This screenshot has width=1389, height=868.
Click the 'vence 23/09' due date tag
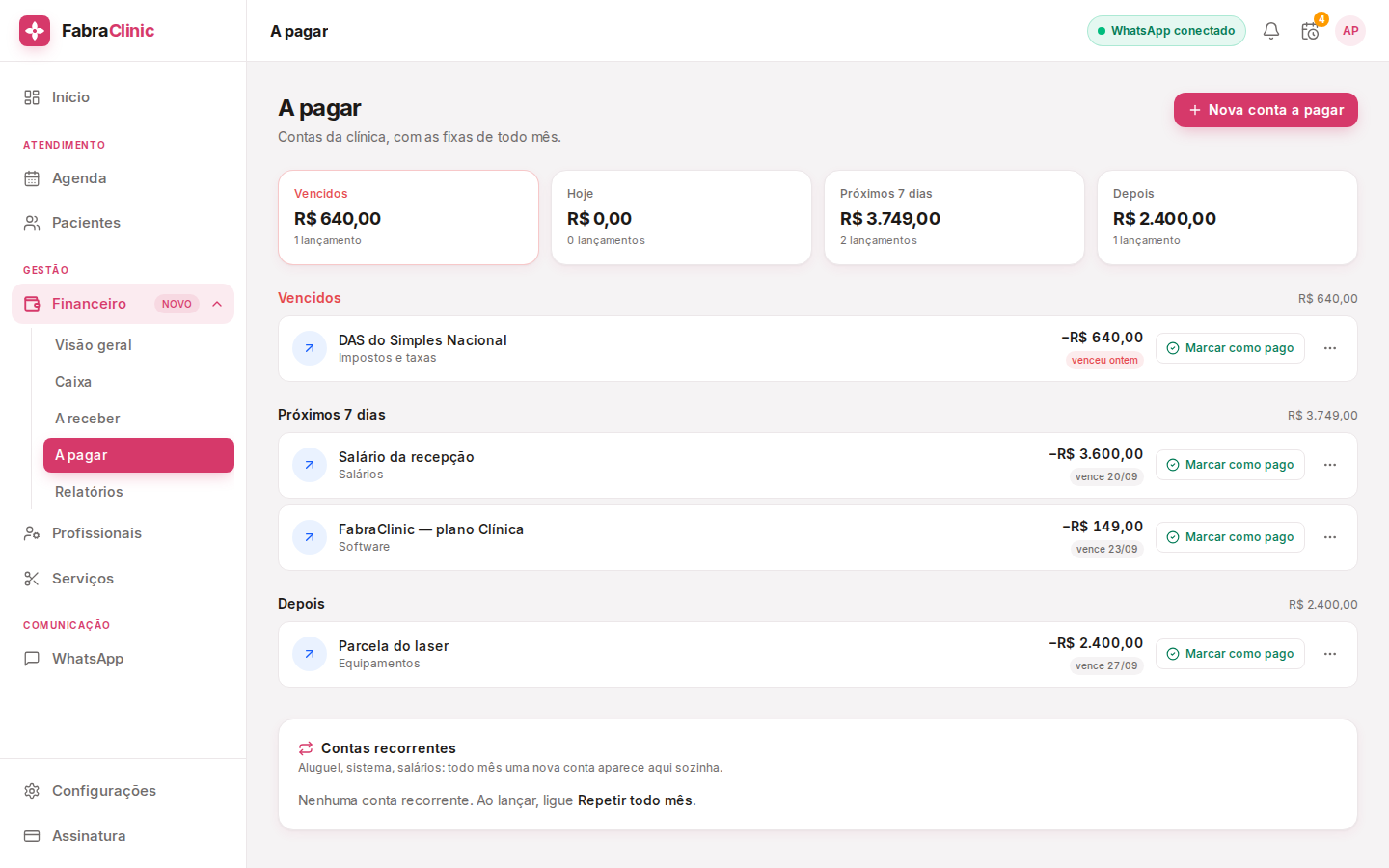tap(1107, 550)
